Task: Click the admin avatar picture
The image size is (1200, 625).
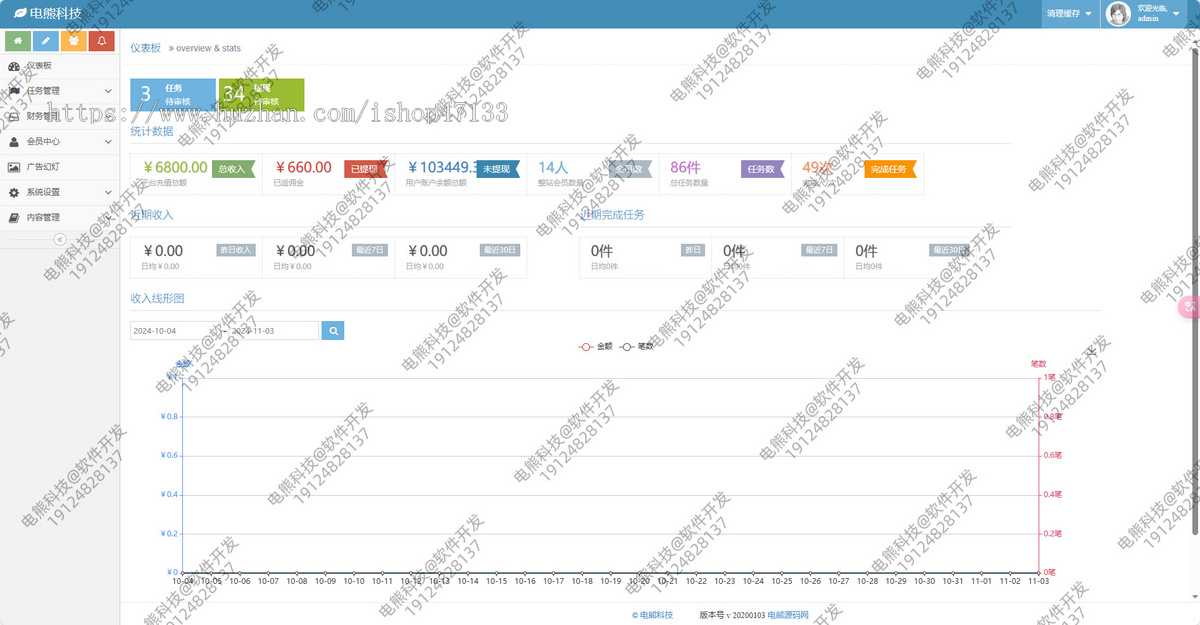Action: coord(1118,14)
